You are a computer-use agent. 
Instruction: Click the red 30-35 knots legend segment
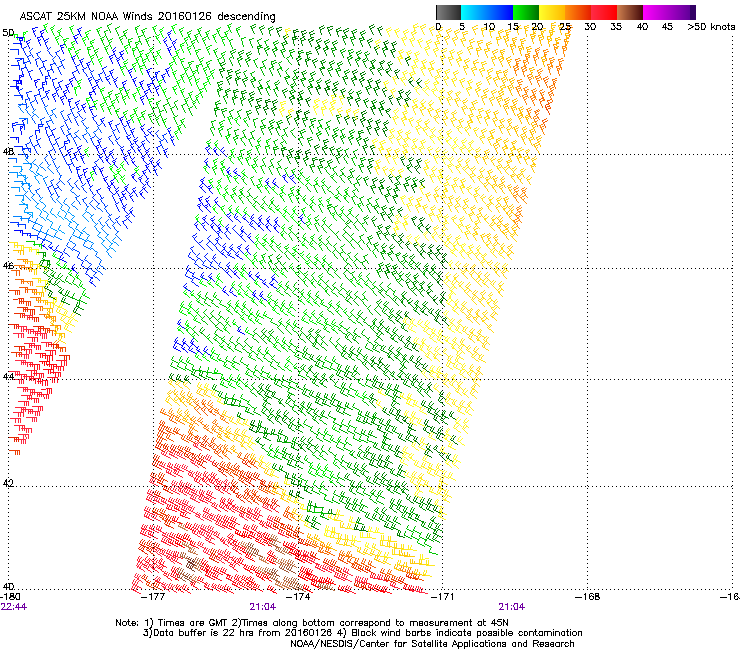(604, 12)
